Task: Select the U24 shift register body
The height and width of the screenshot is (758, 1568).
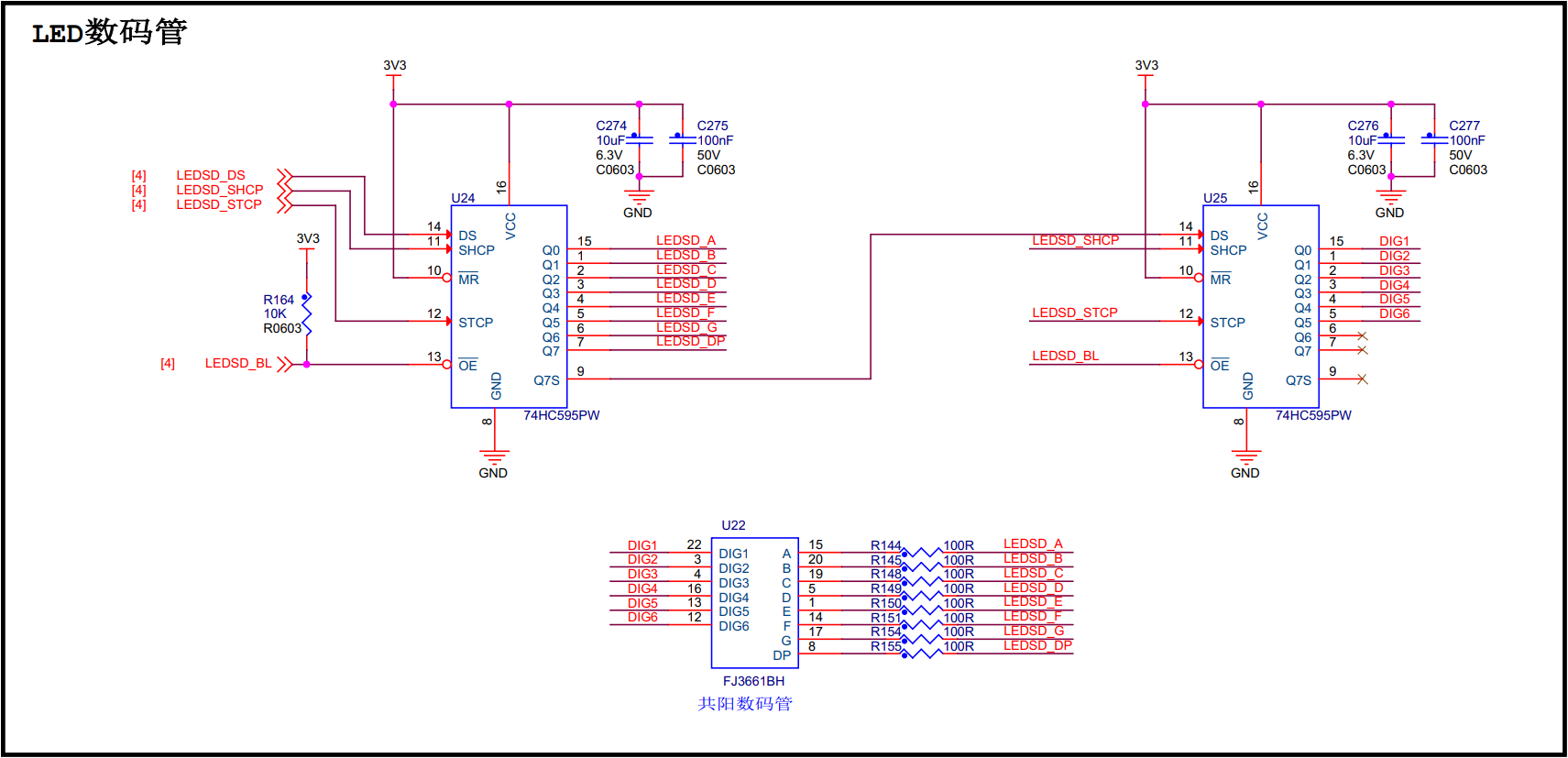Action: tap(510, 307)
